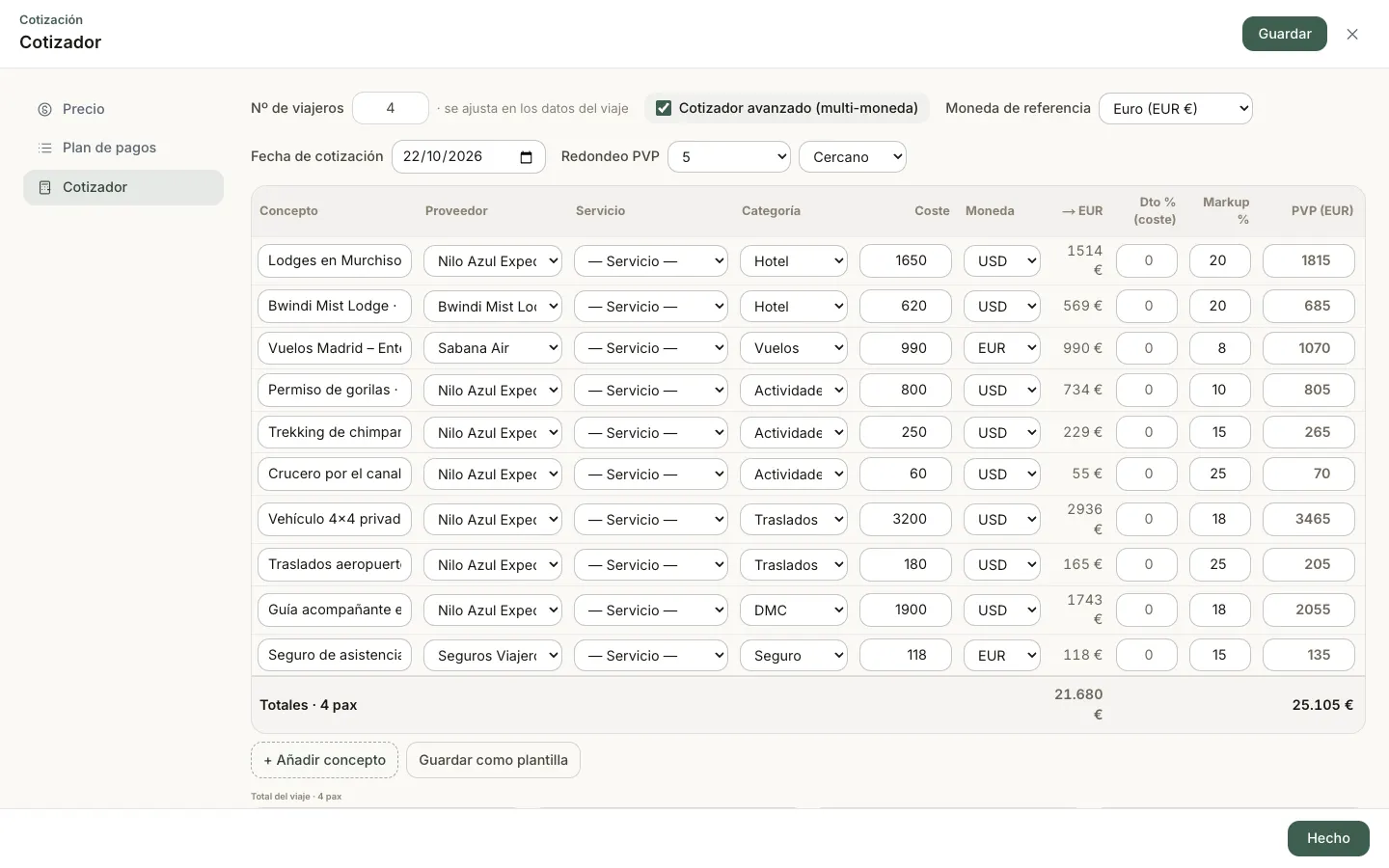Open Proveedor dropdown for Lodges en Murchison
The image size is (1389, 868).
[493, 261]
